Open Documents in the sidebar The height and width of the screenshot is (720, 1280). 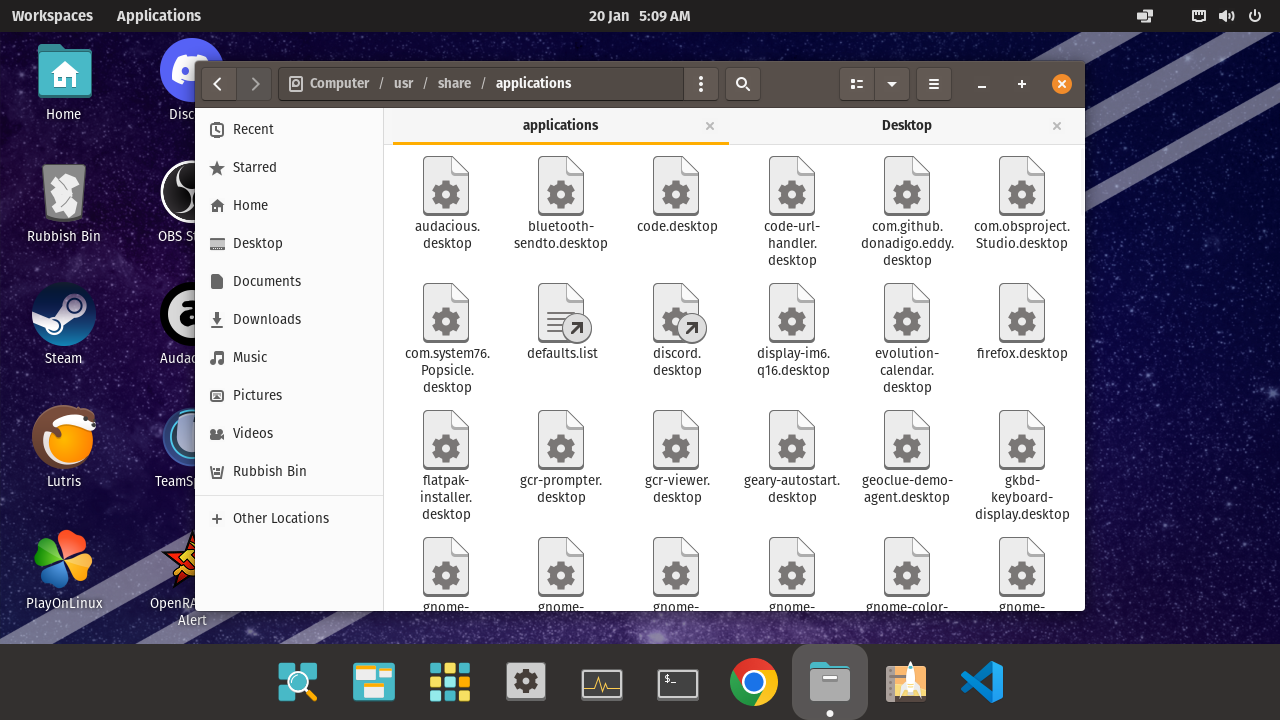coord(289,281)
